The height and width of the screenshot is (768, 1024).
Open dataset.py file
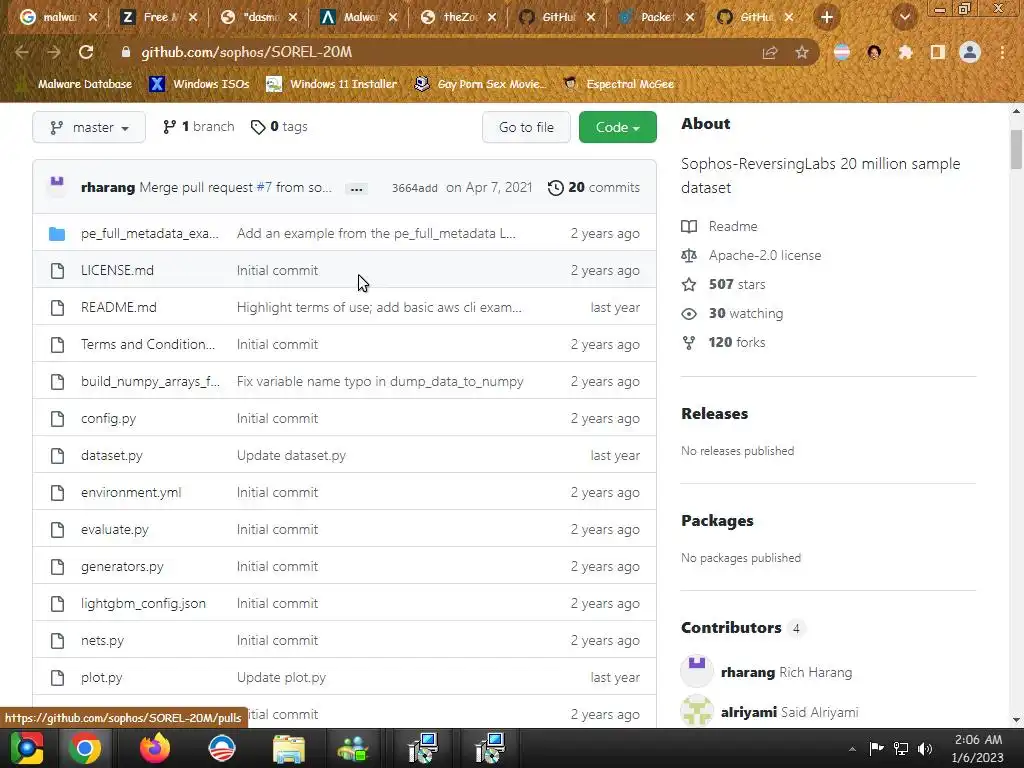tap(112, 455)
